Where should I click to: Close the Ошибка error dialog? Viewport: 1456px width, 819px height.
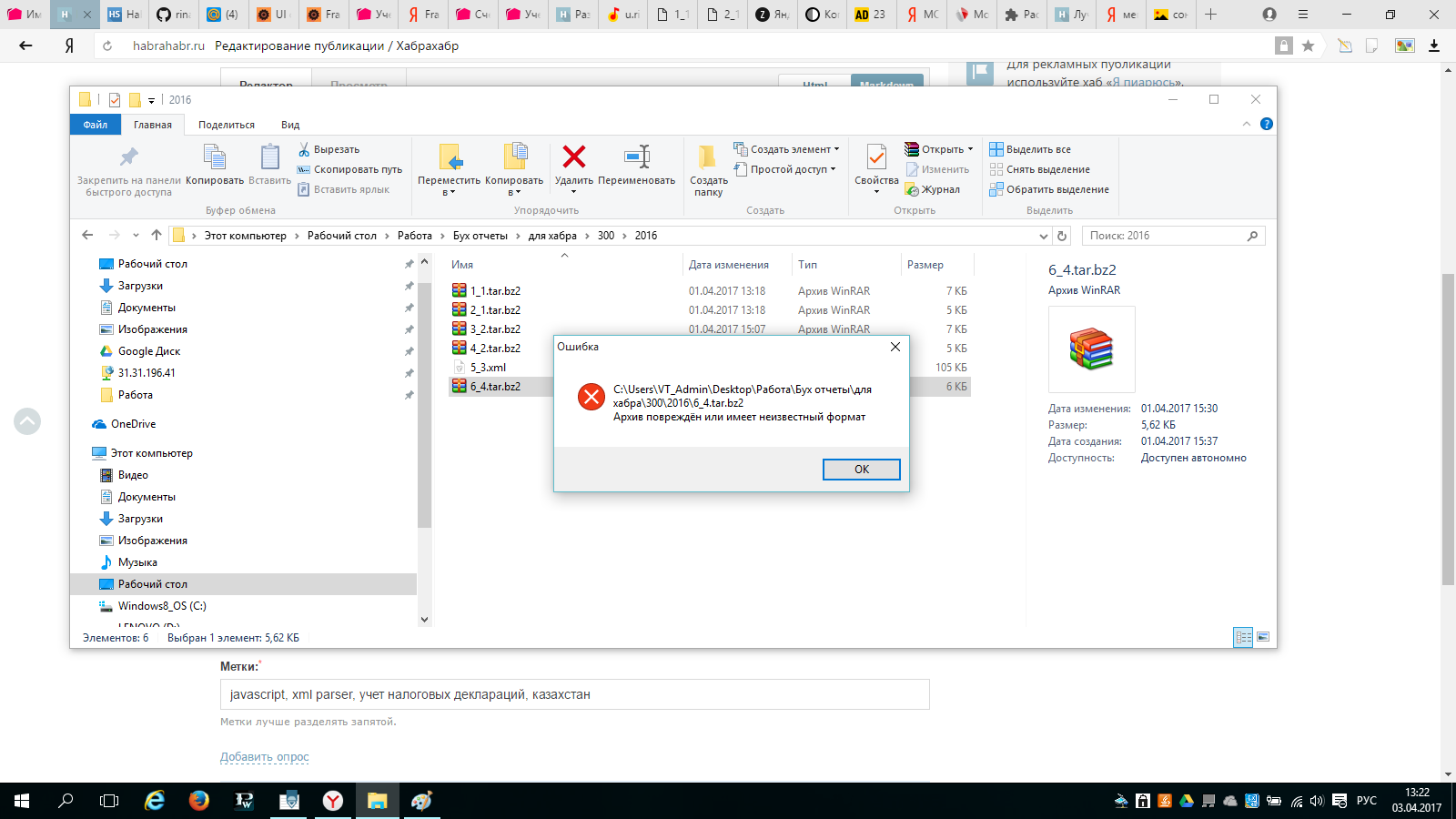895,347
